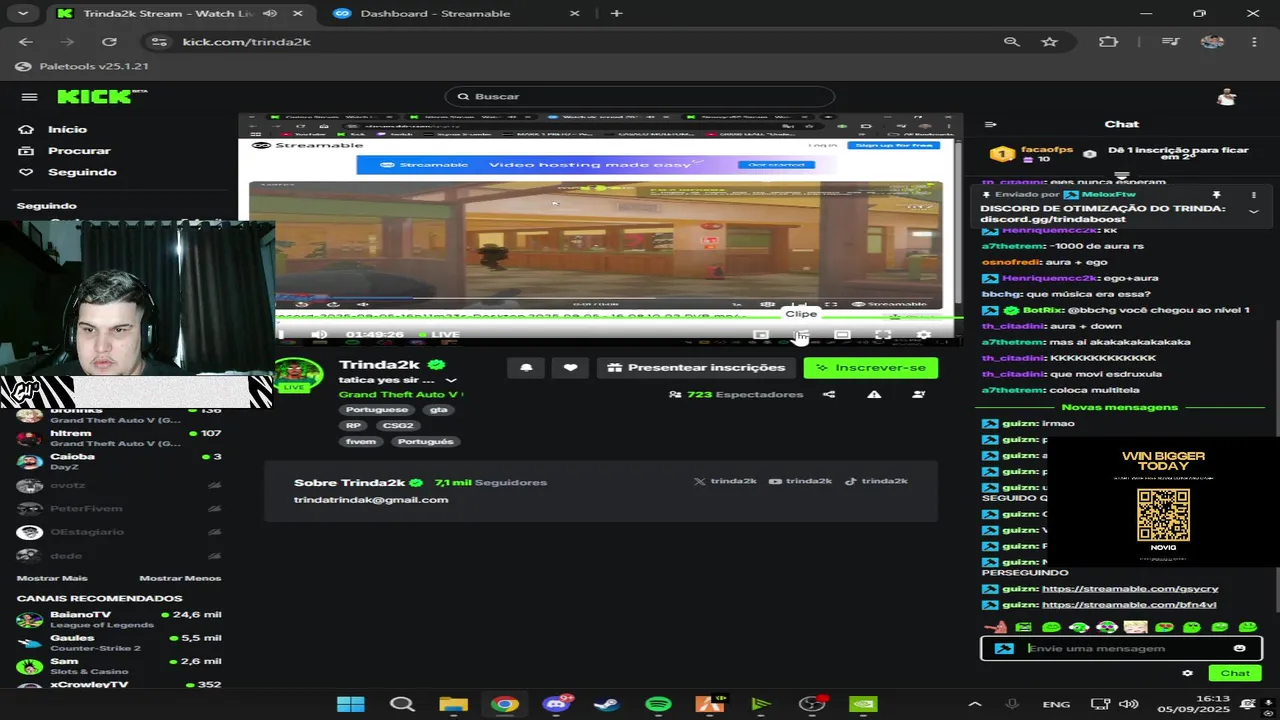Open the trinda2k TikTok link
Image resolution: width=1280 pixels, height=720 pixels.
(876, 481)
